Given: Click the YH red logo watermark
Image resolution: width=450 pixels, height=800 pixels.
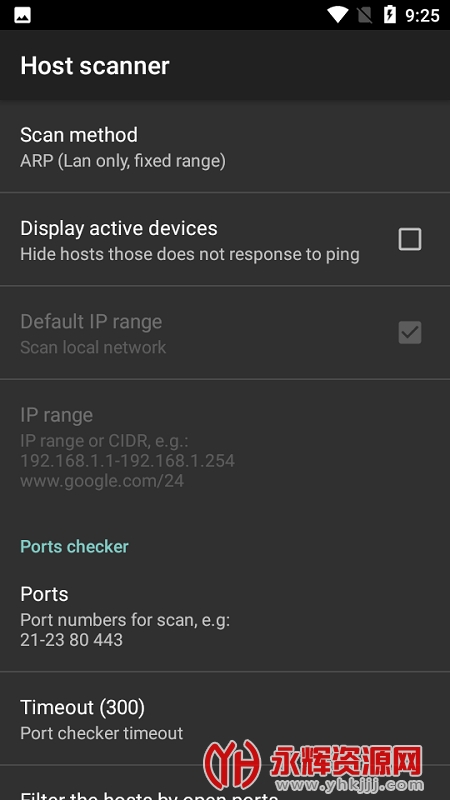Looking at the screenshot, I should click(x=232, y=765).
